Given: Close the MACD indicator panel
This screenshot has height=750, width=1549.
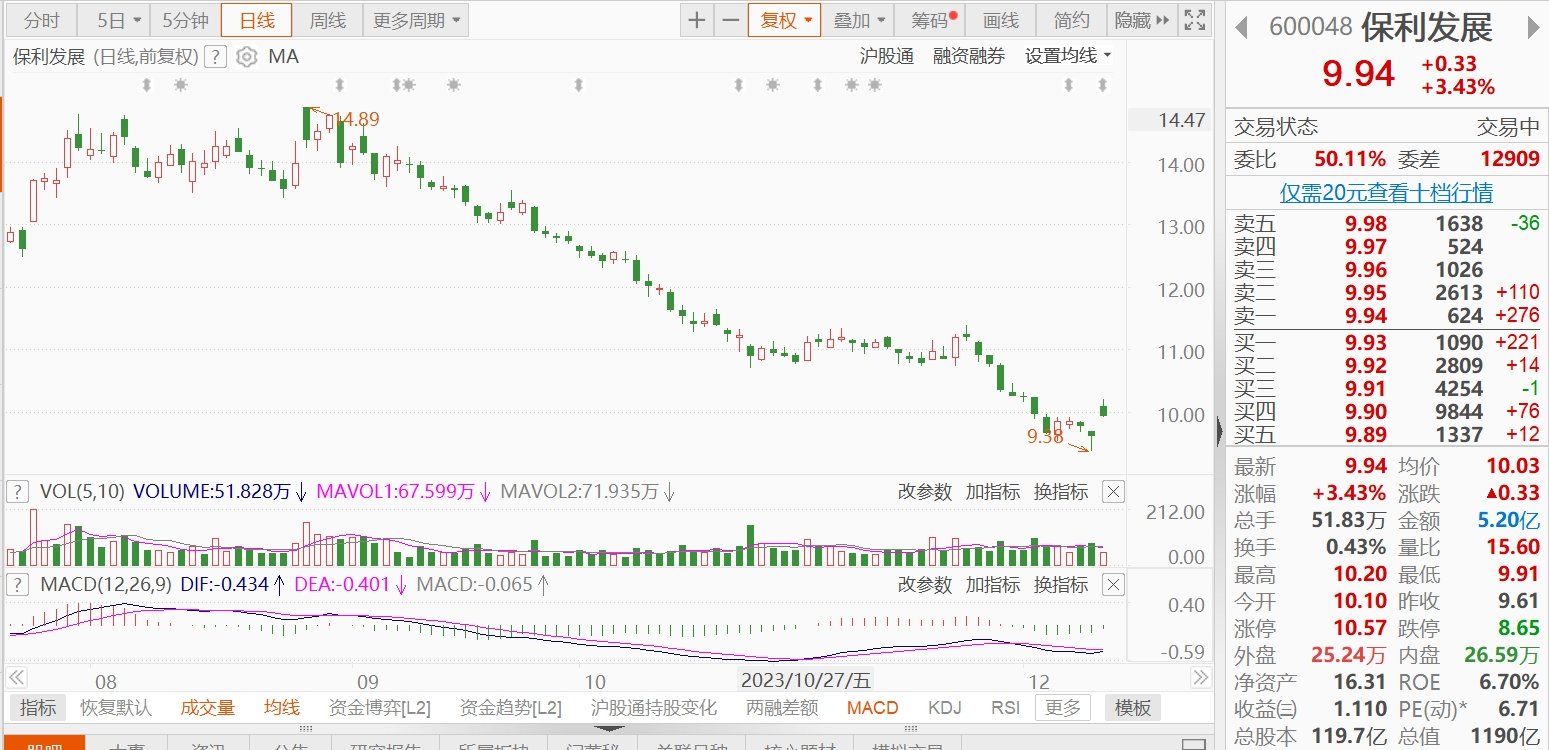Looking at the screenshot, I should [x=1112, y=584].
